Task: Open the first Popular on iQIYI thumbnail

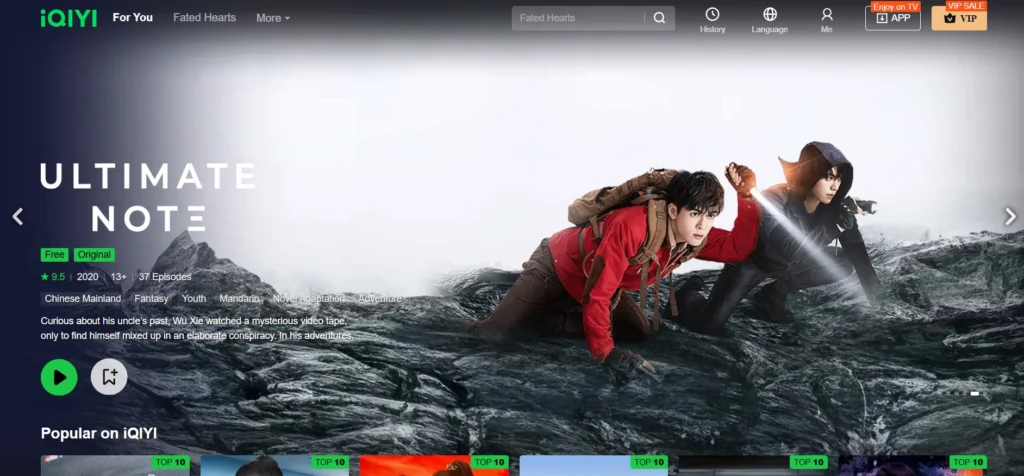Action: click(115, 466)
